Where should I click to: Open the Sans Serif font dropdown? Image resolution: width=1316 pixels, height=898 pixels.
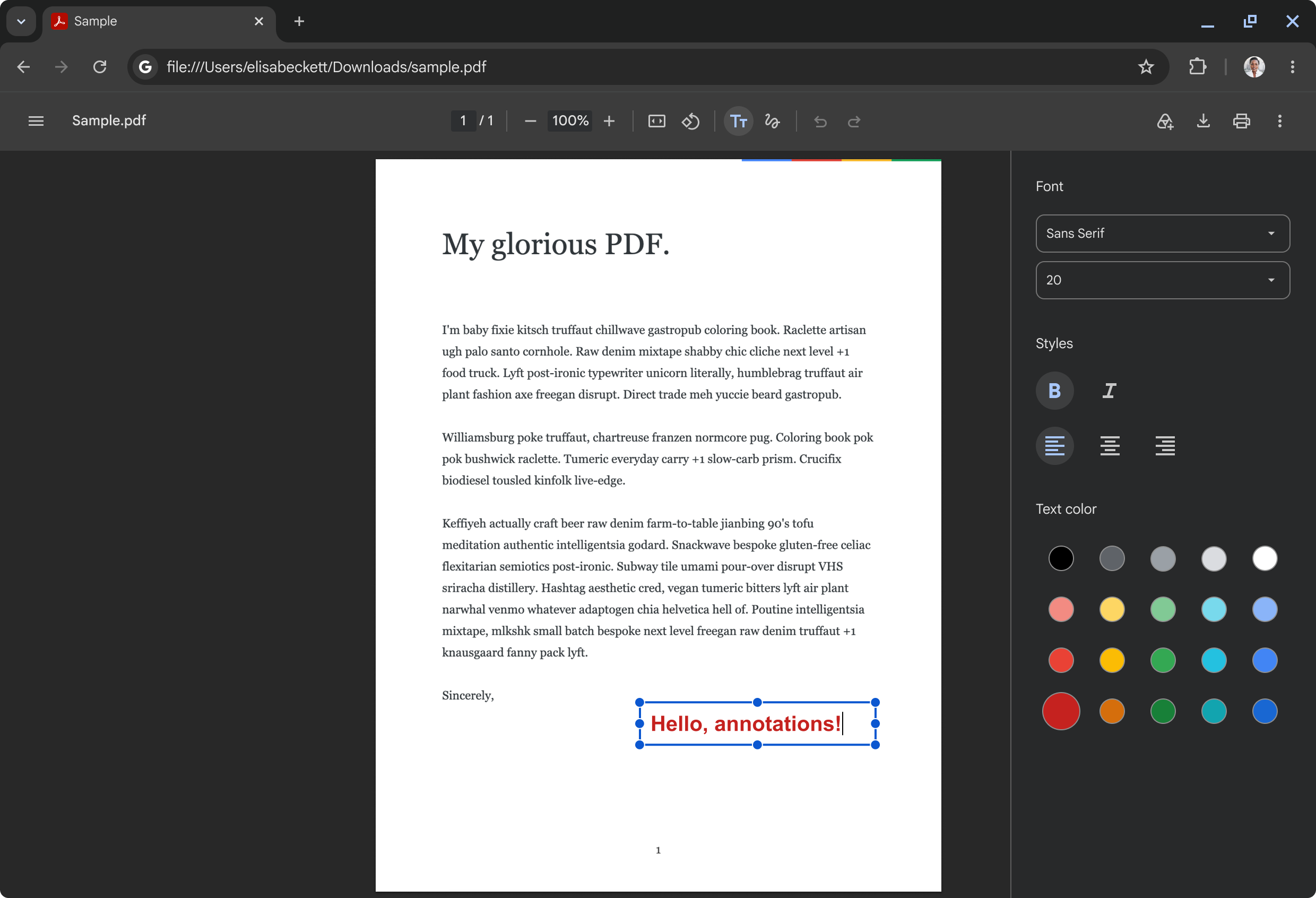coord(1162,234)
